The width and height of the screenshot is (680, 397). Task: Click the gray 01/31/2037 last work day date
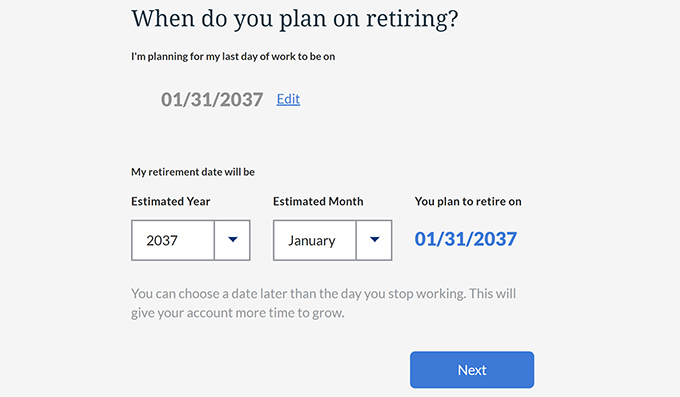coord(212,99)
